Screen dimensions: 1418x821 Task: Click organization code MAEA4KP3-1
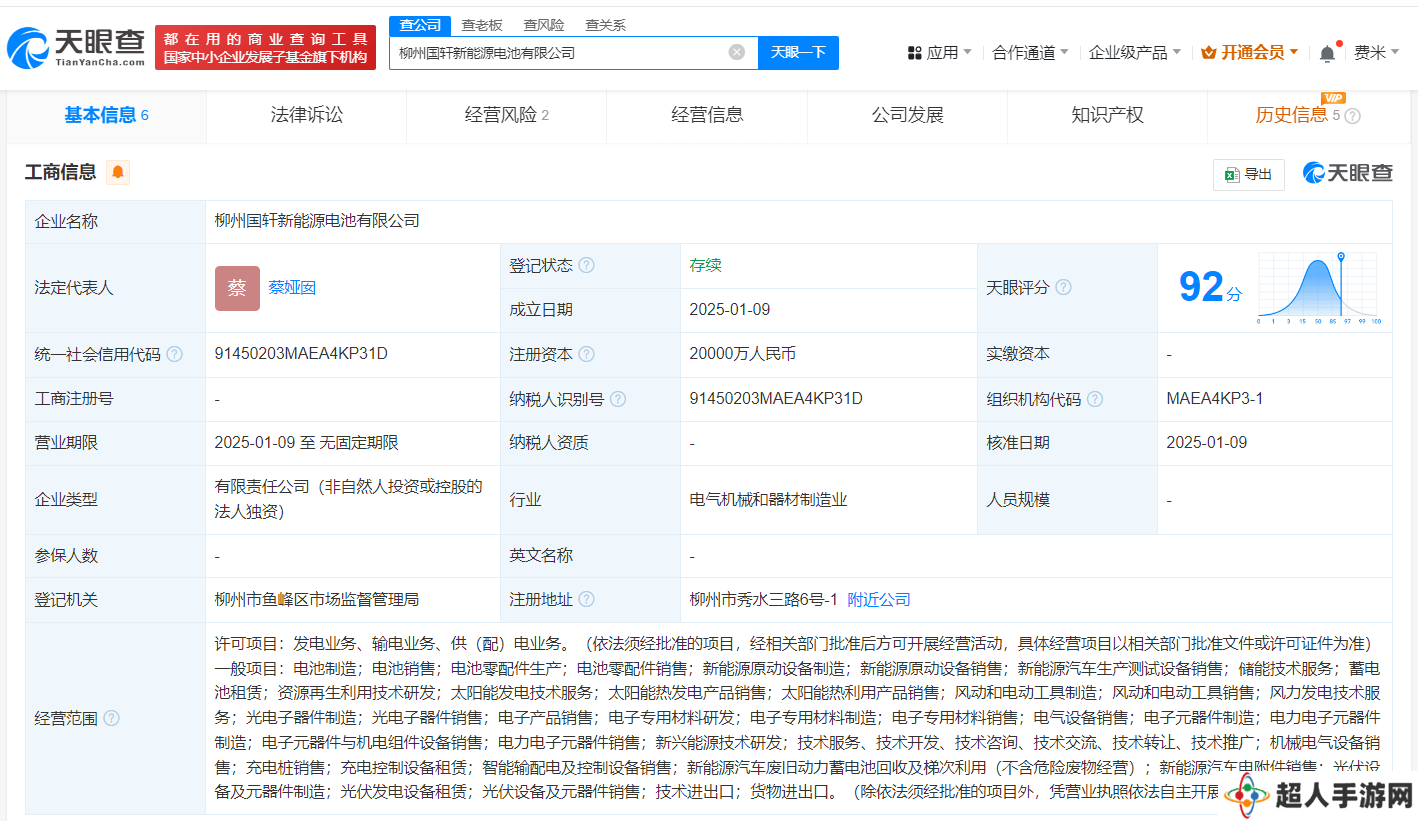click(x=1215, y=399)
